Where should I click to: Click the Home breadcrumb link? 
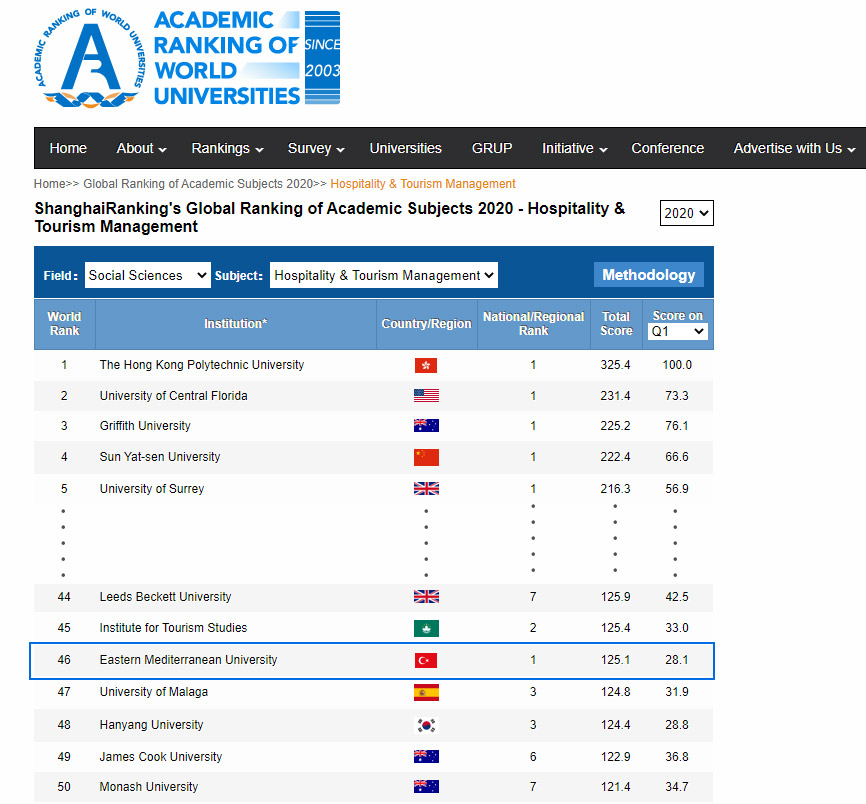click(49, 184)
